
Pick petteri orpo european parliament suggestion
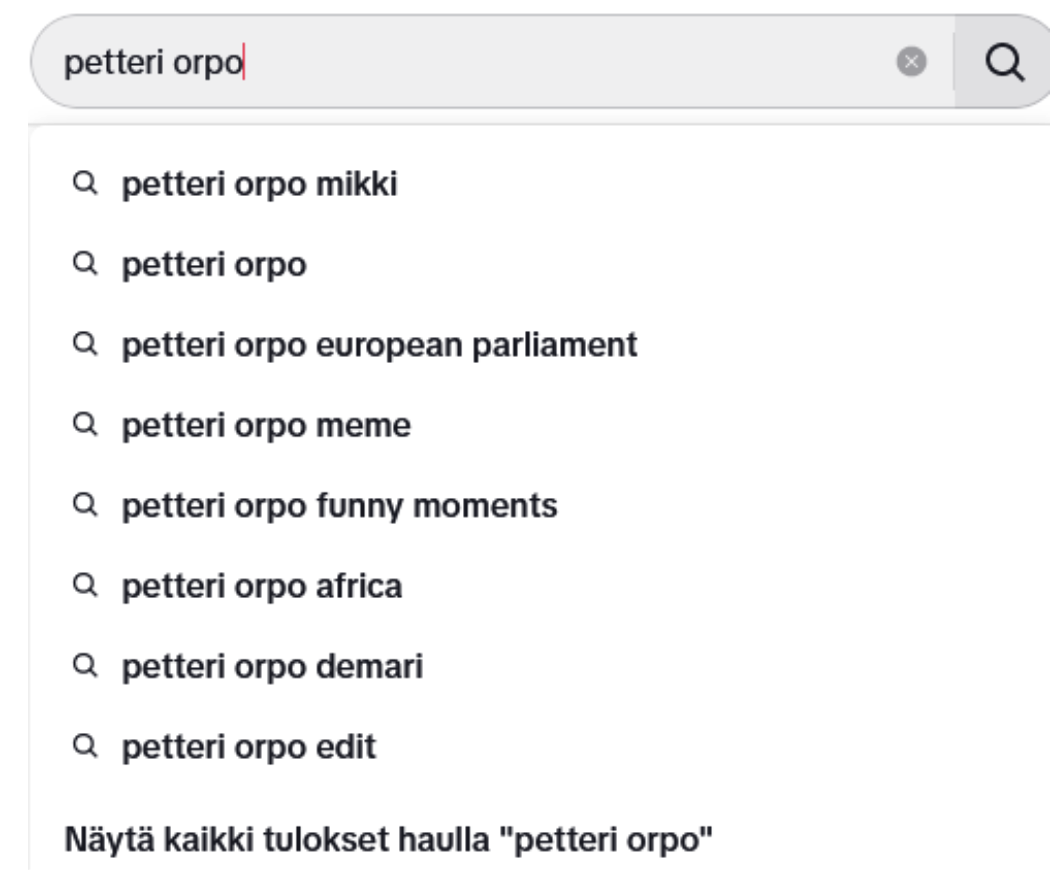click(x=540, y=345)
